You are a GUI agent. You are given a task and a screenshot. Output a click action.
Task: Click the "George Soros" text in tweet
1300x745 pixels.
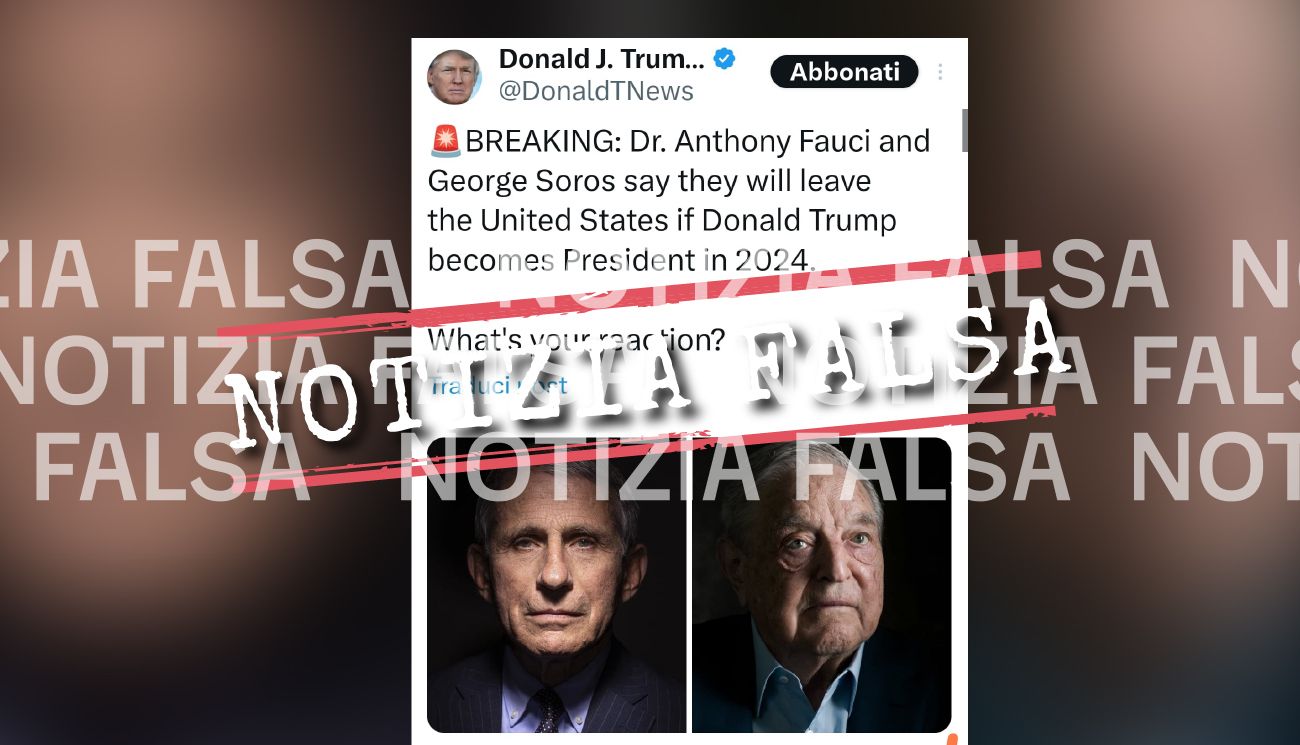tap(491, 181)
